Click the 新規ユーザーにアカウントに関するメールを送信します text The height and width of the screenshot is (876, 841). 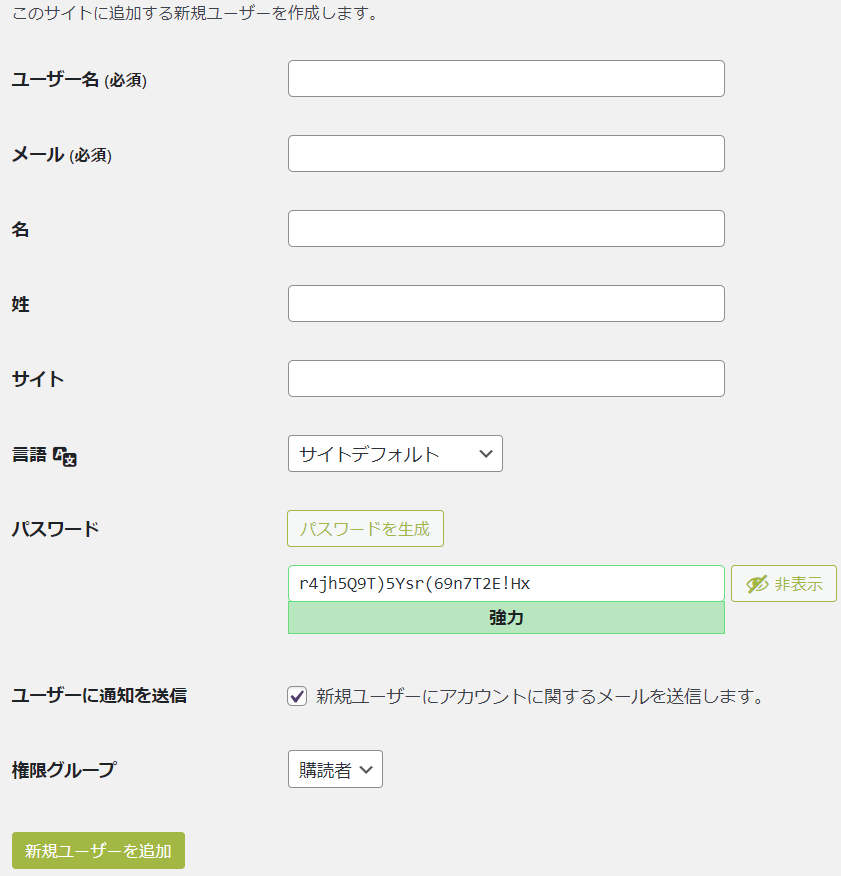(x=540, y=697)
